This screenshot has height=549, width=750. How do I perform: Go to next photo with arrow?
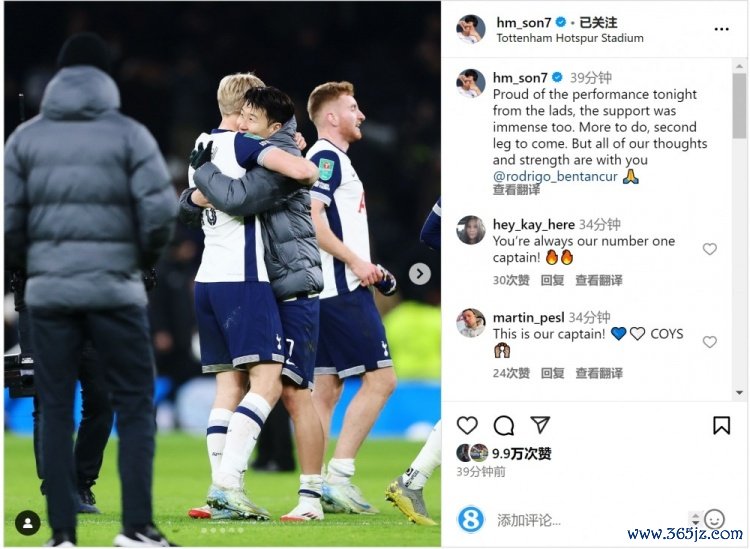pos(419,274)
